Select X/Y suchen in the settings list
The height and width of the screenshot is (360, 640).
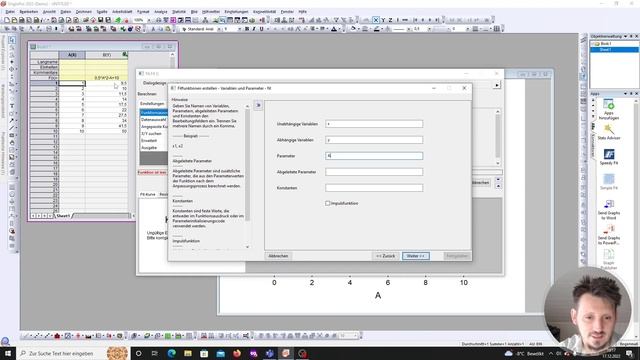click(x=151, y=133)
